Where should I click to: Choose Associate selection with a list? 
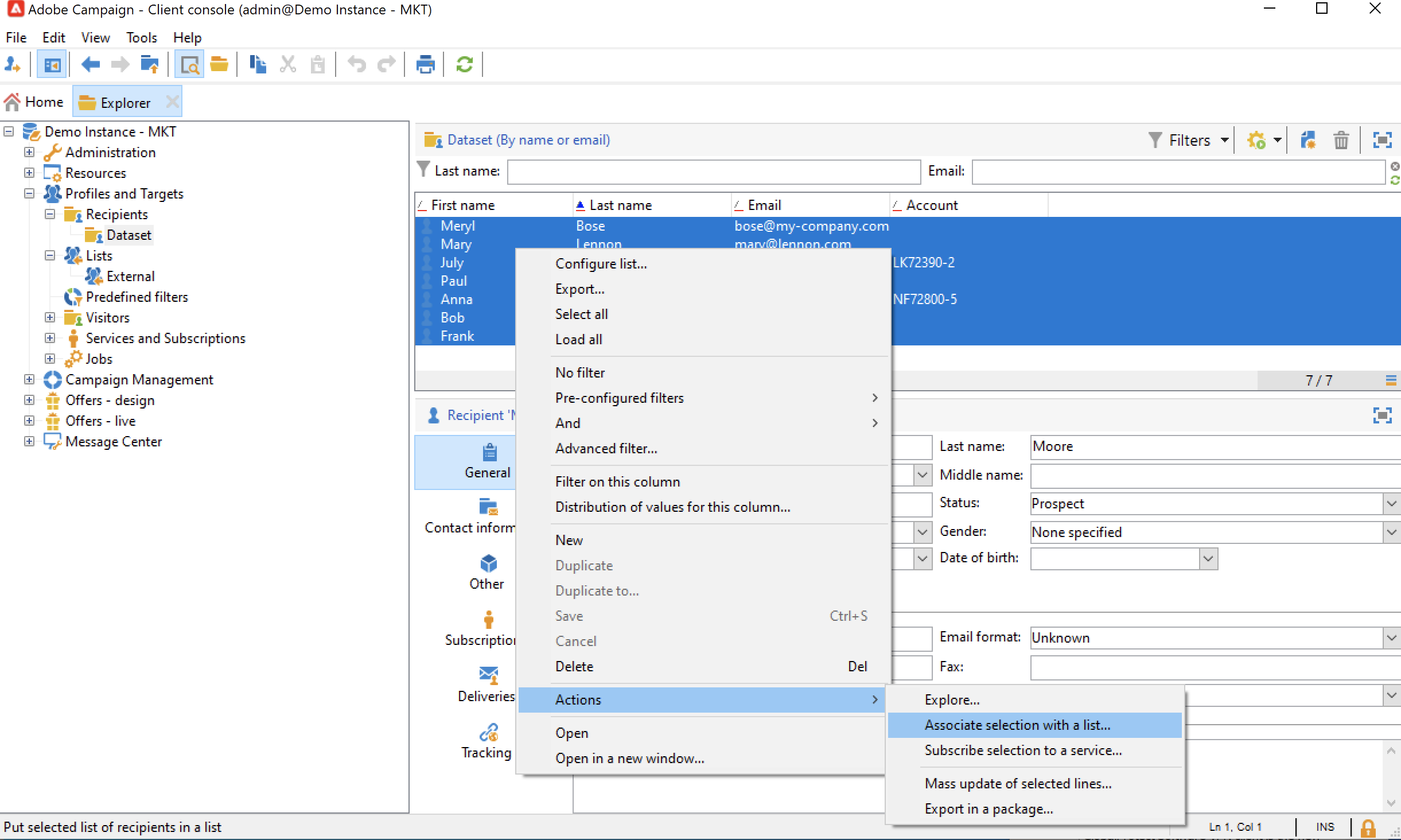[x=1017, y=725]
